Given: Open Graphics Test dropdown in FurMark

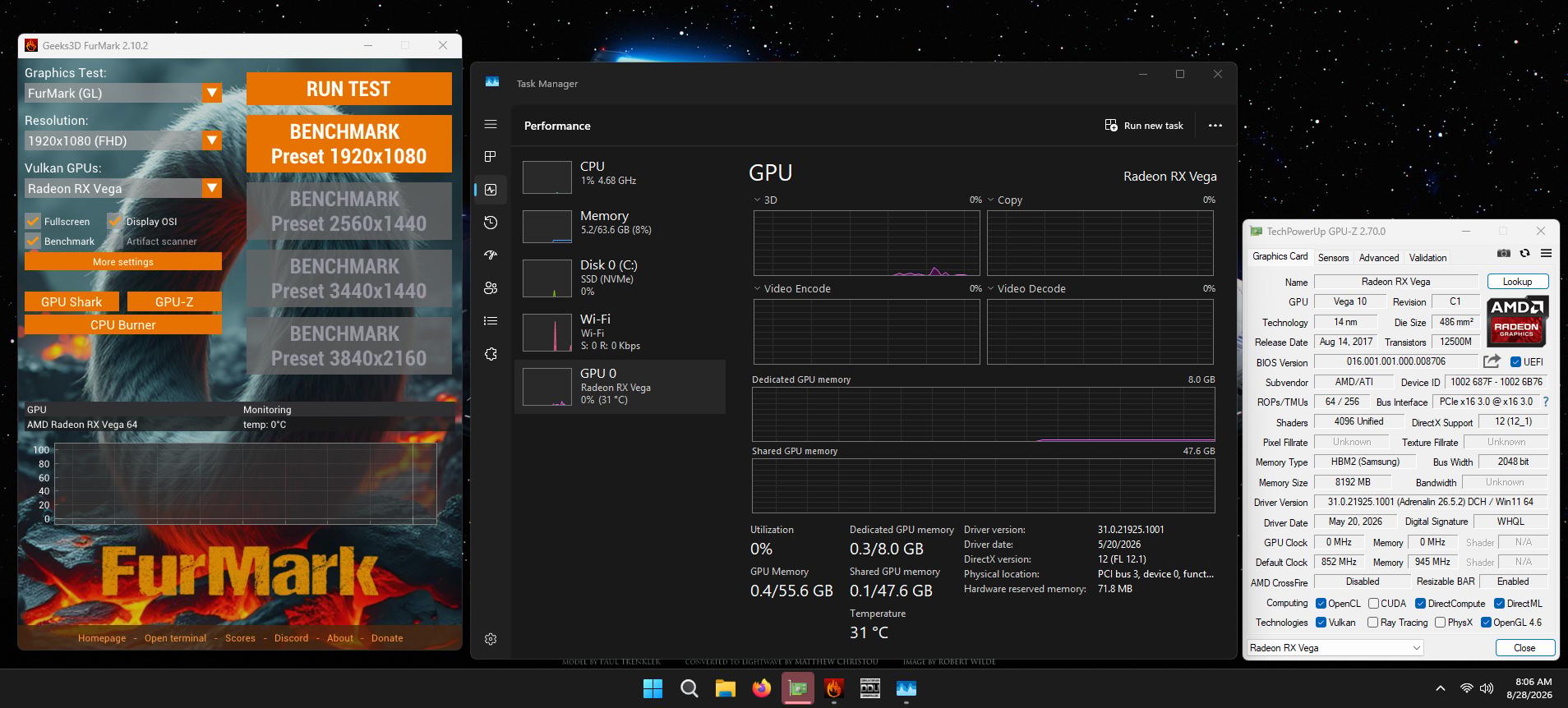Looking at the screenshot, I should 212,93.
